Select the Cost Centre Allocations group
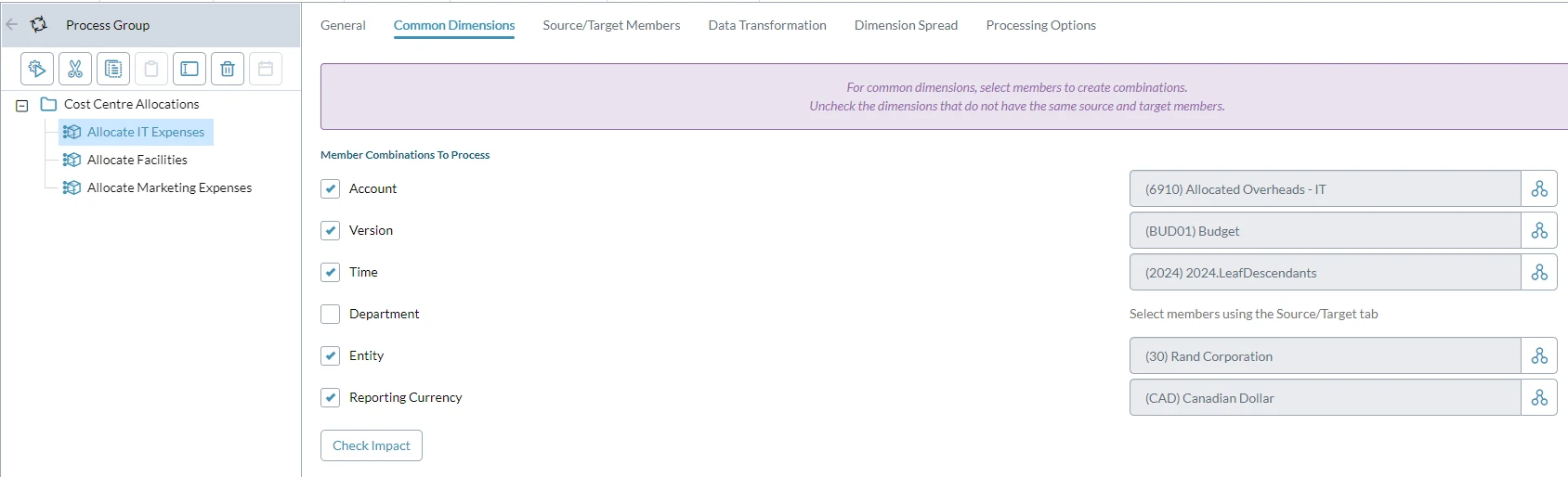This screenshot has height=477, width=1568. [131, 104]
